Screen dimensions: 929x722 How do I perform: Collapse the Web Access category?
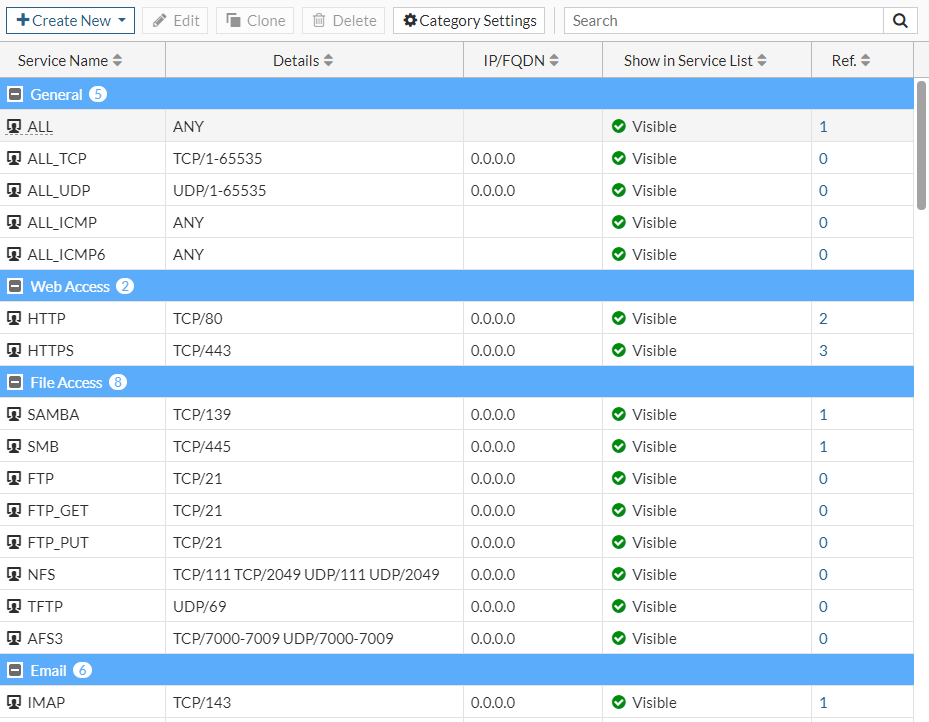point(15,287)
